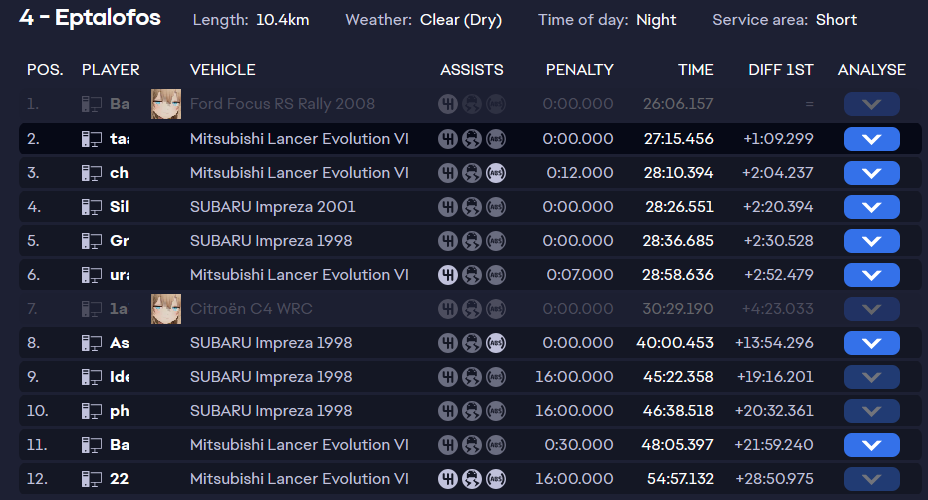Screen dimensions: 928x500
Task: Click the 0:12.000 penalty value
Action: point(580,173)
